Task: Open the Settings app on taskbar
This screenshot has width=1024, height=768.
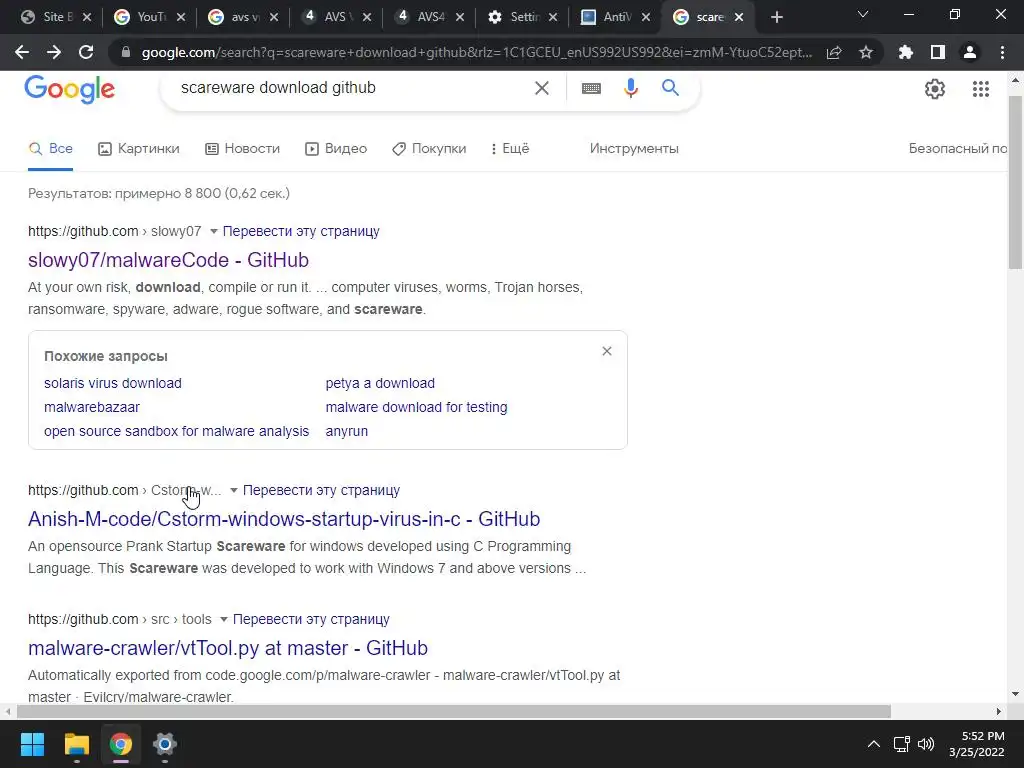Action: click(x=165, y=744)
